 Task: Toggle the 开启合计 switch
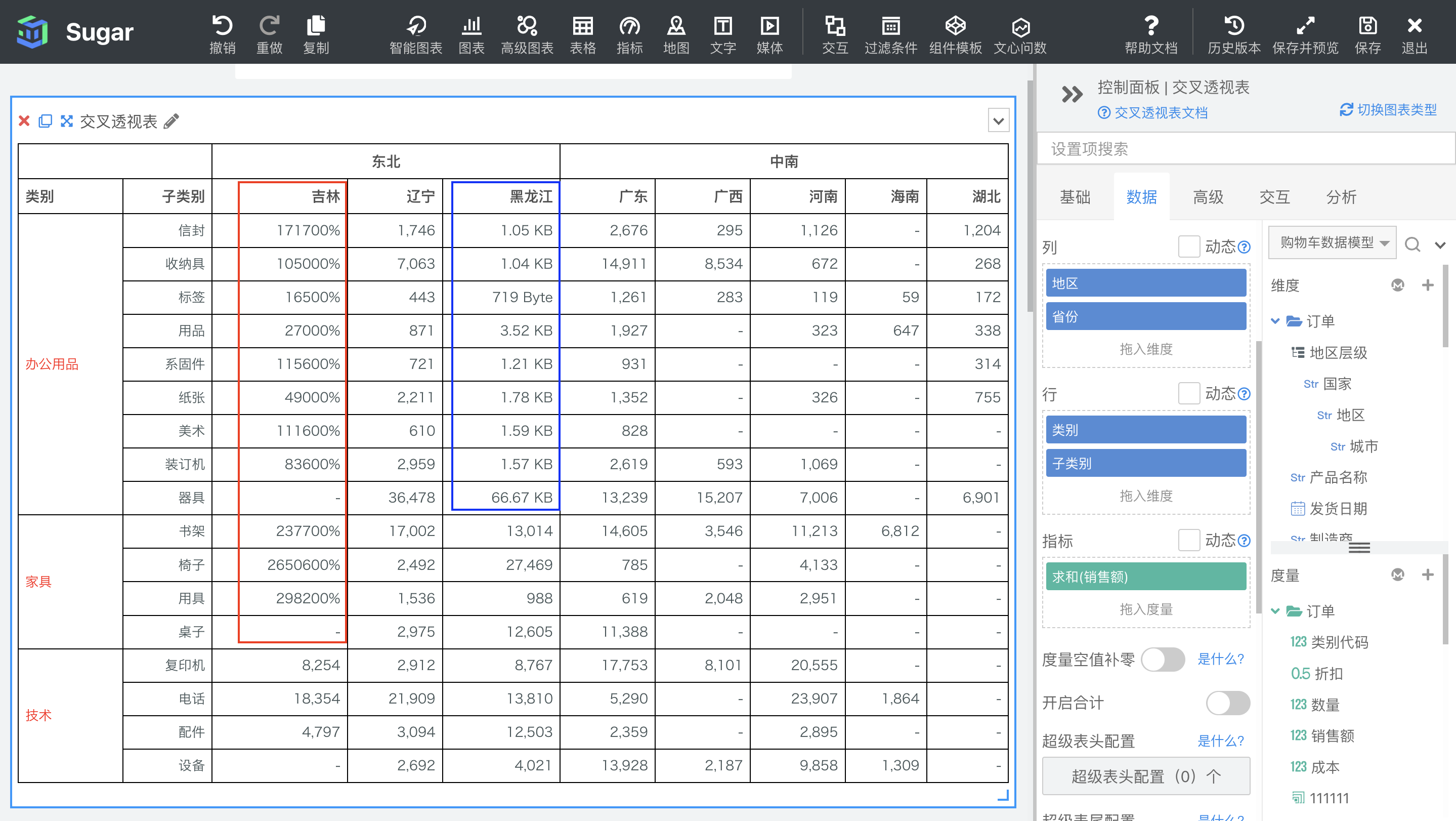click(1228, 703)
